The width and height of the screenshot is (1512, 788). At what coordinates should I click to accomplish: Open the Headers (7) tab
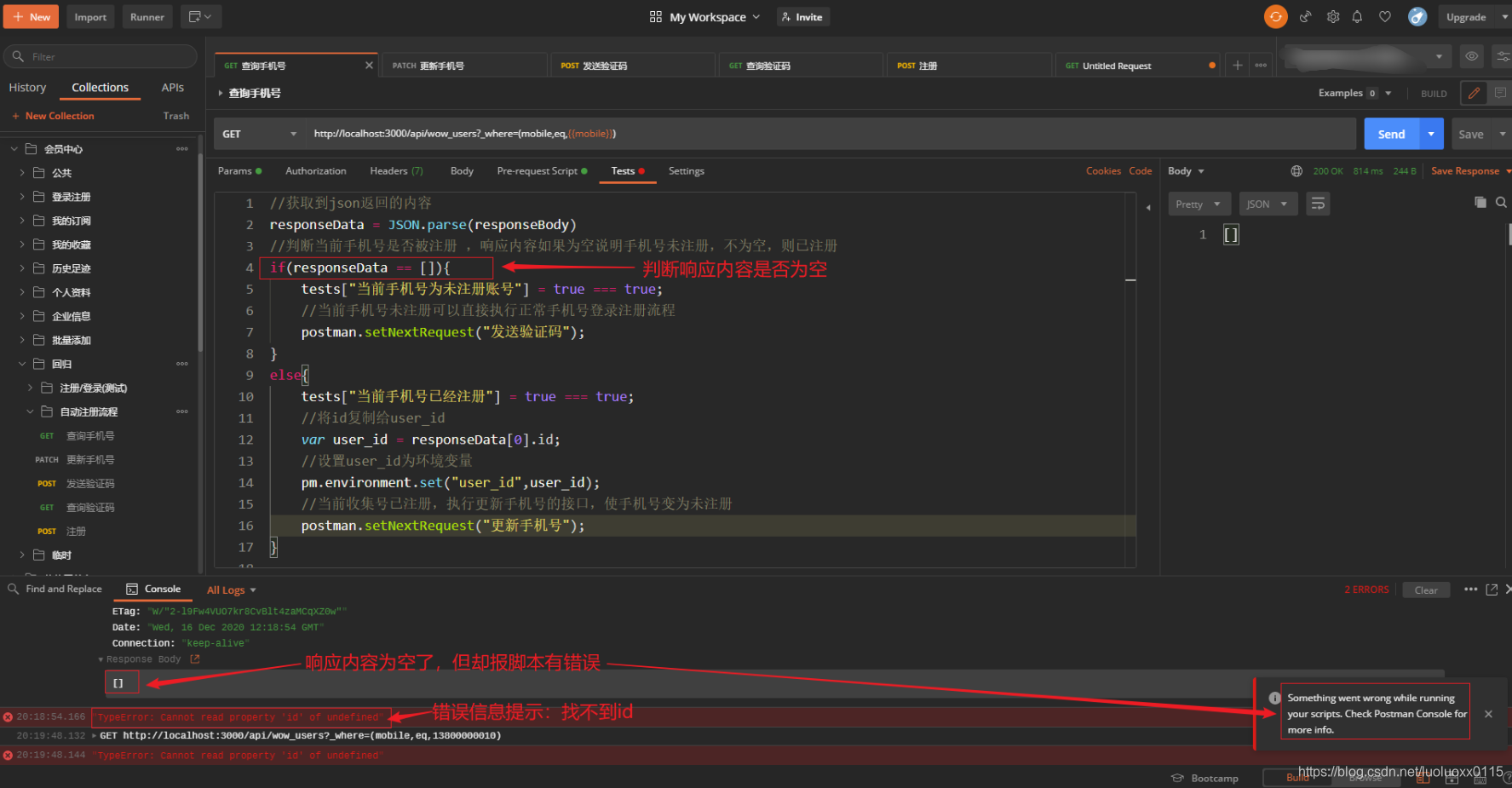coord(396,171)
